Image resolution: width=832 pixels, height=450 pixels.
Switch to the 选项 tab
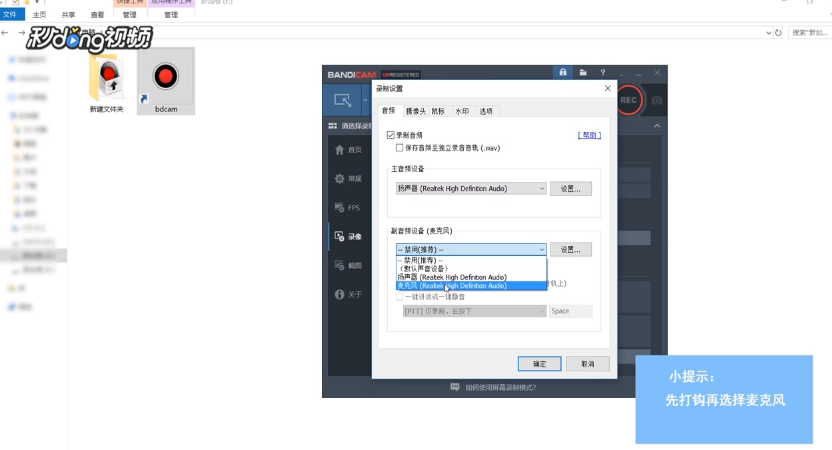[486, 111]
